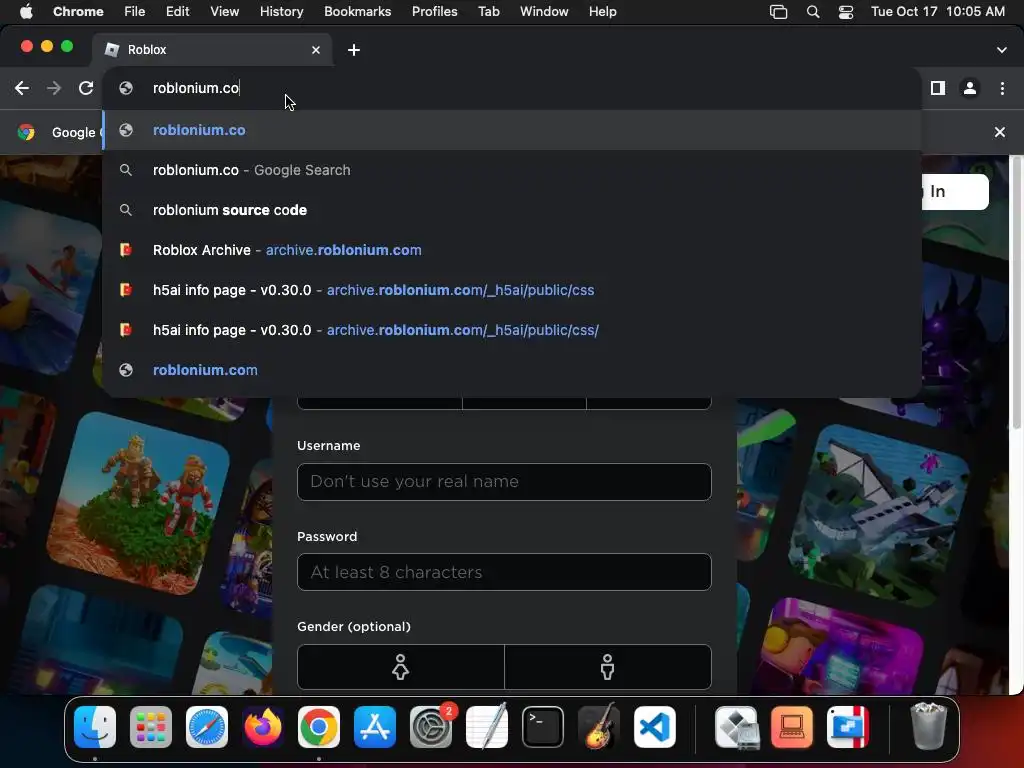Toggle the Chrome side panel icon
Viewport: 1024px width, 768px height.
(937, 88)
